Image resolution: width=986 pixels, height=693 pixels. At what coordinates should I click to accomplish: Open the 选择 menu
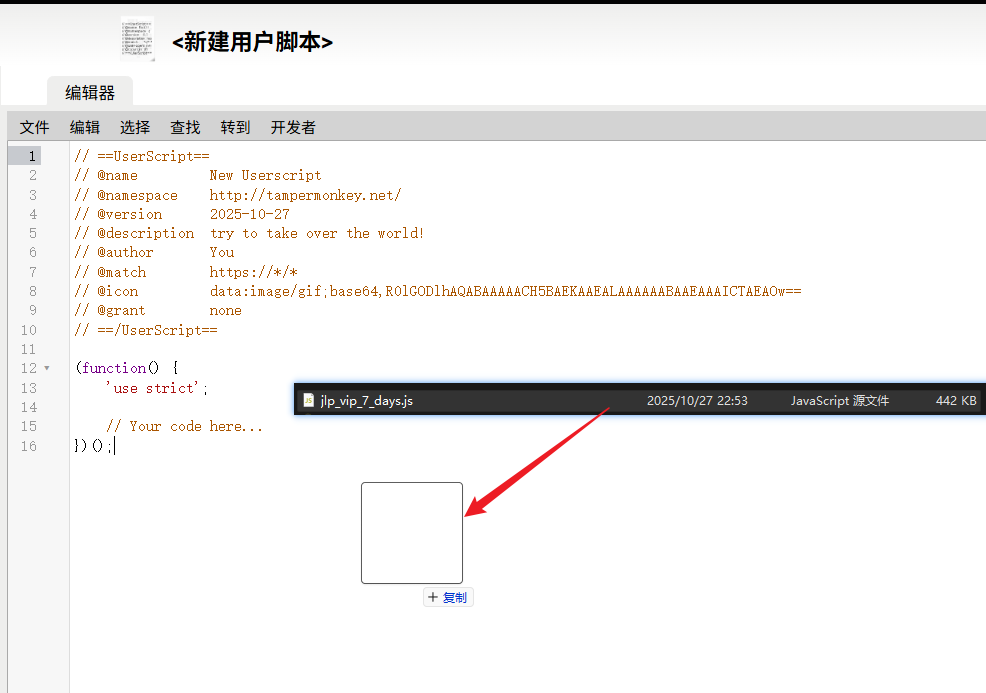coord(135,127)
